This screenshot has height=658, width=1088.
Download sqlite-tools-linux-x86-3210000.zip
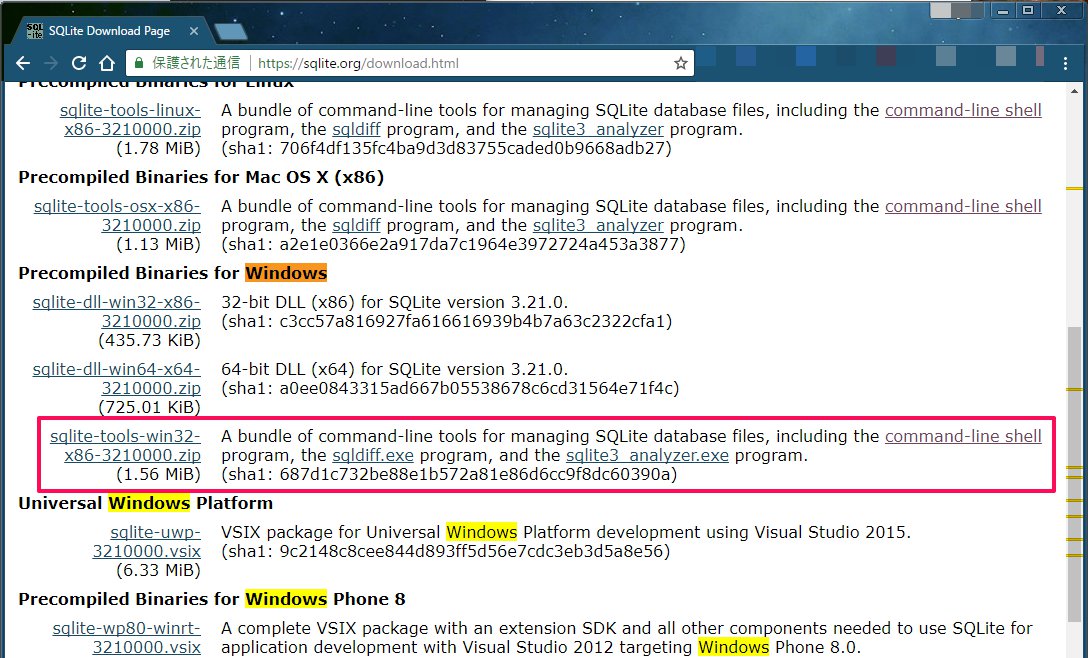[131, 120]
